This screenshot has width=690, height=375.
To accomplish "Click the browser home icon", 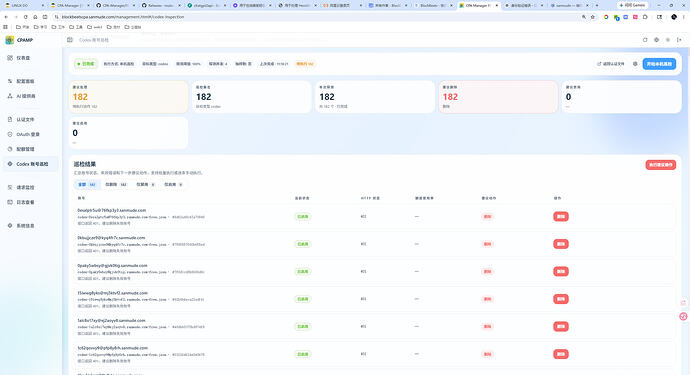I will tap(35, 17).
